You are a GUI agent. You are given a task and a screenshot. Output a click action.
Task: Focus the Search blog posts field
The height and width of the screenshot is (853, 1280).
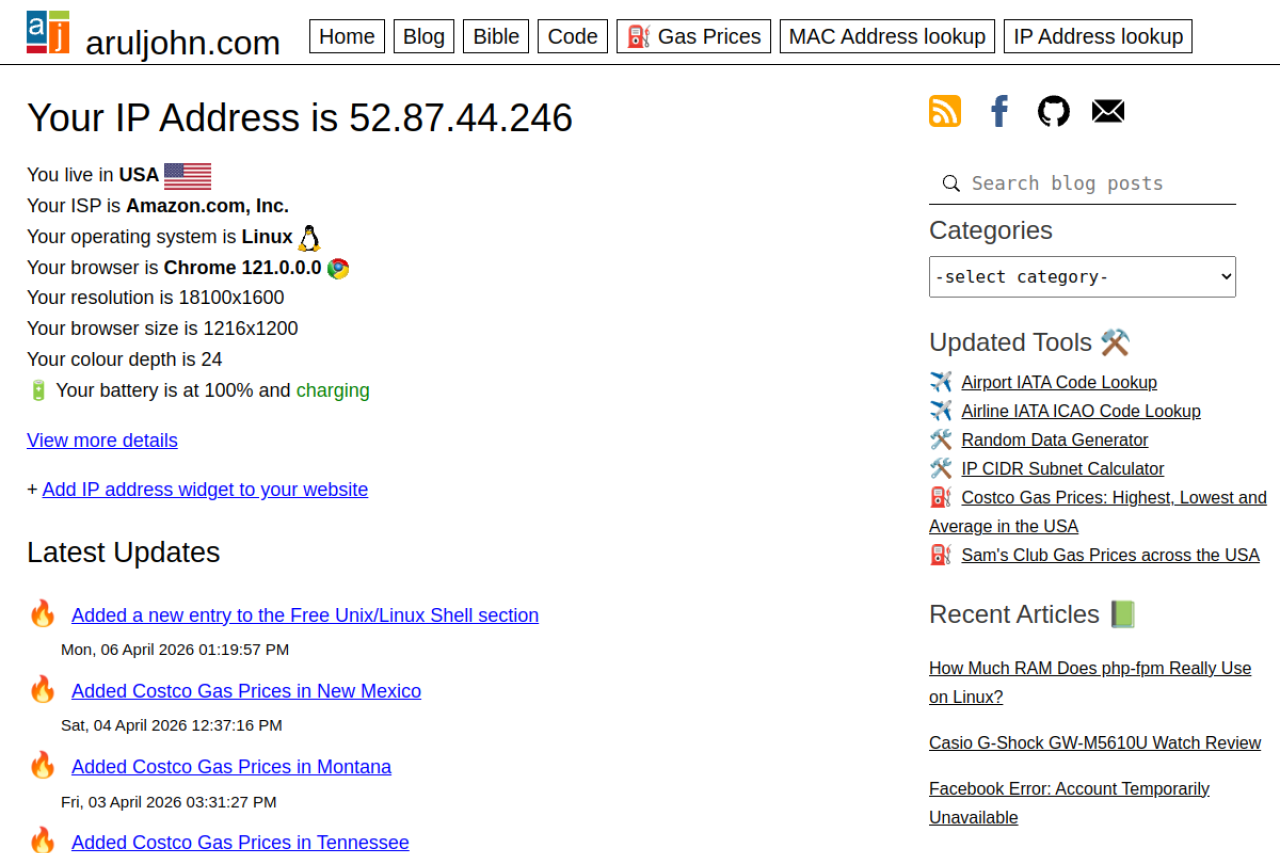[1097, 183]
